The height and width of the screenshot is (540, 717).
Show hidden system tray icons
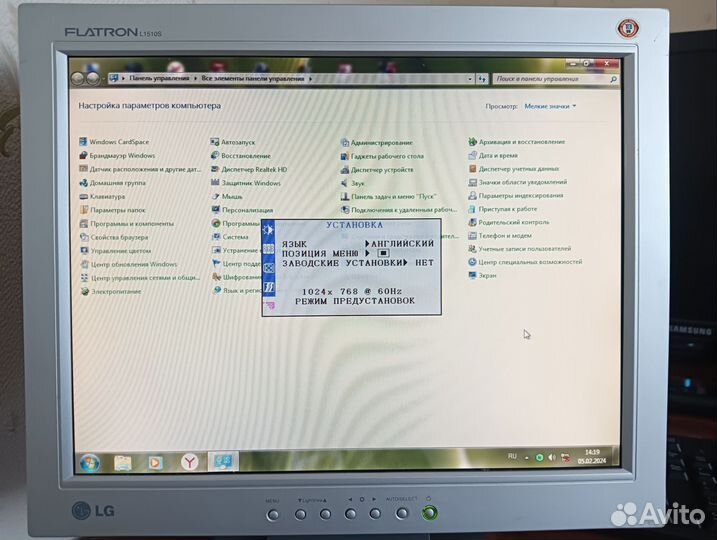[528, 457]
